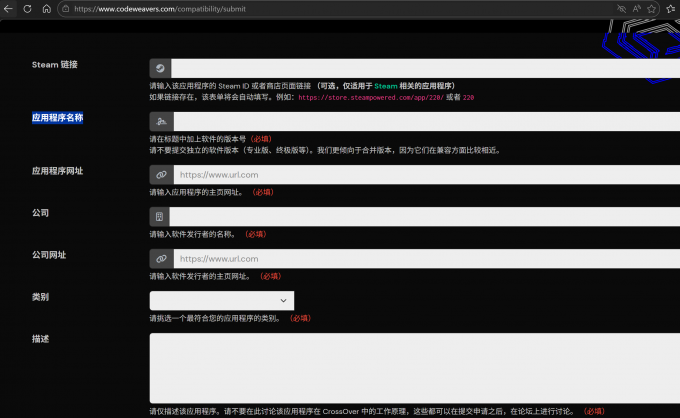
Task: Focus the 公司网址 URL input field
Action: [x=425, y=259]
